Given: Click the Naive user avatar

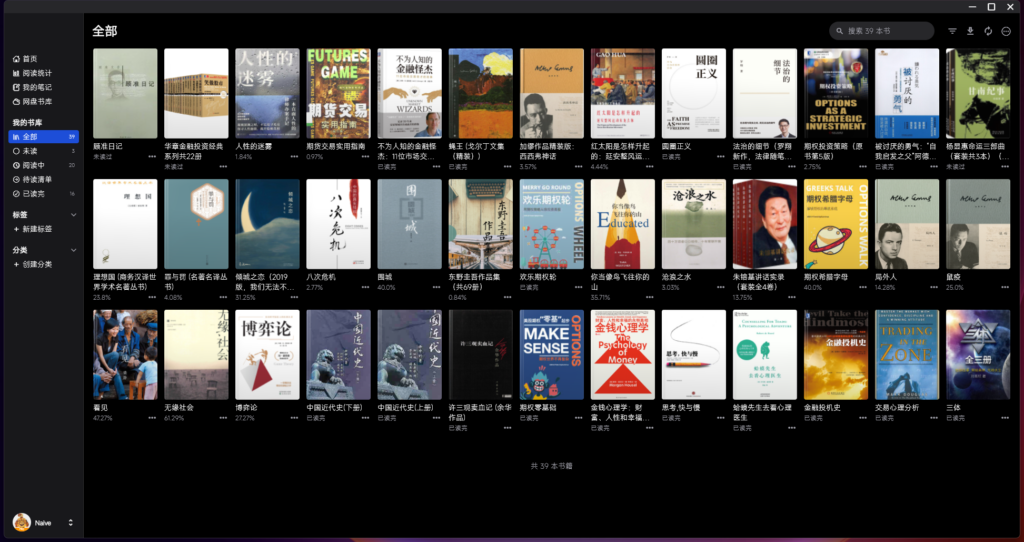Looking at the screenshot, I should coord(20,522).
